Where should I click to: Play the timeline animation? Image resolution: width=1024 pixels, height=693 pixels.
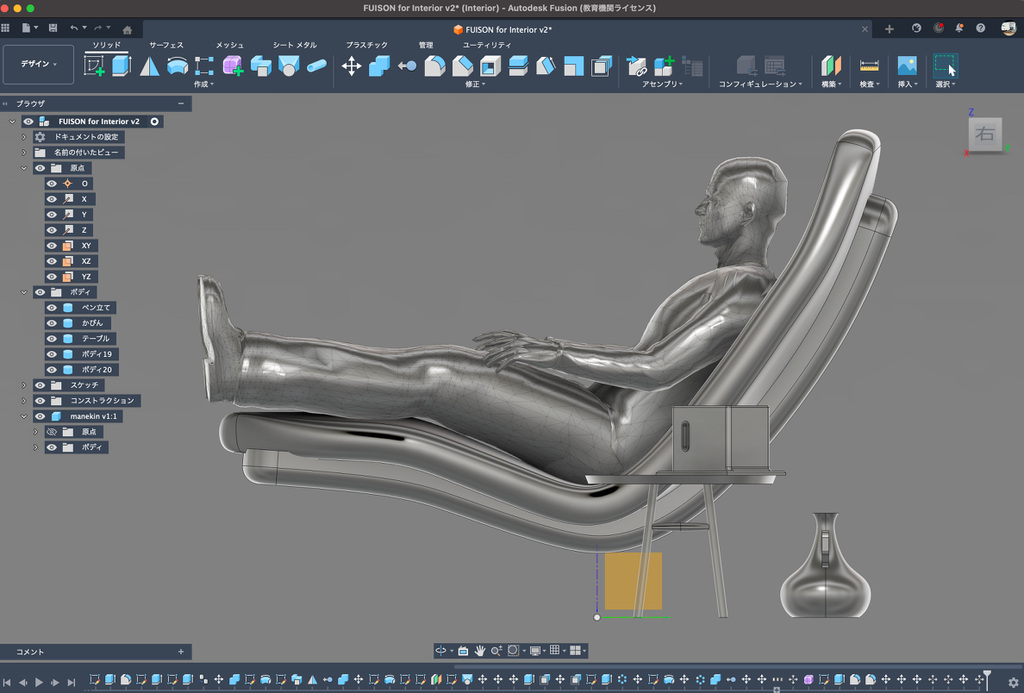point(39,682)
